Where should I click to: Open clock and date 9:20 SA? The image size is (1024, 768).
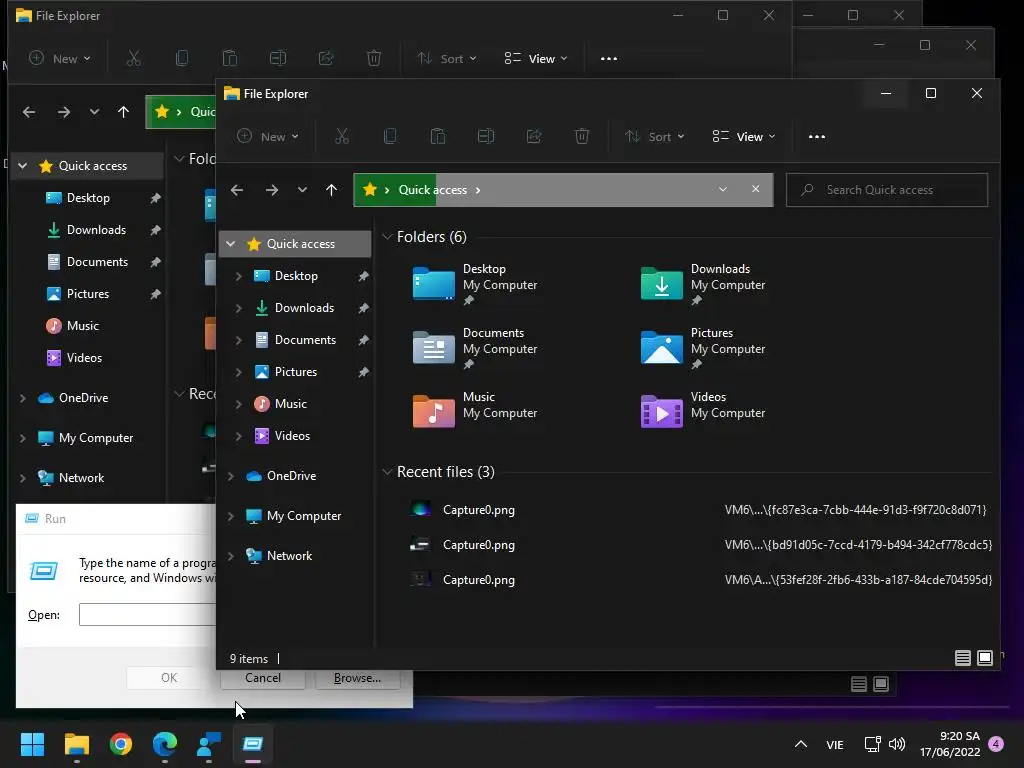950,744
